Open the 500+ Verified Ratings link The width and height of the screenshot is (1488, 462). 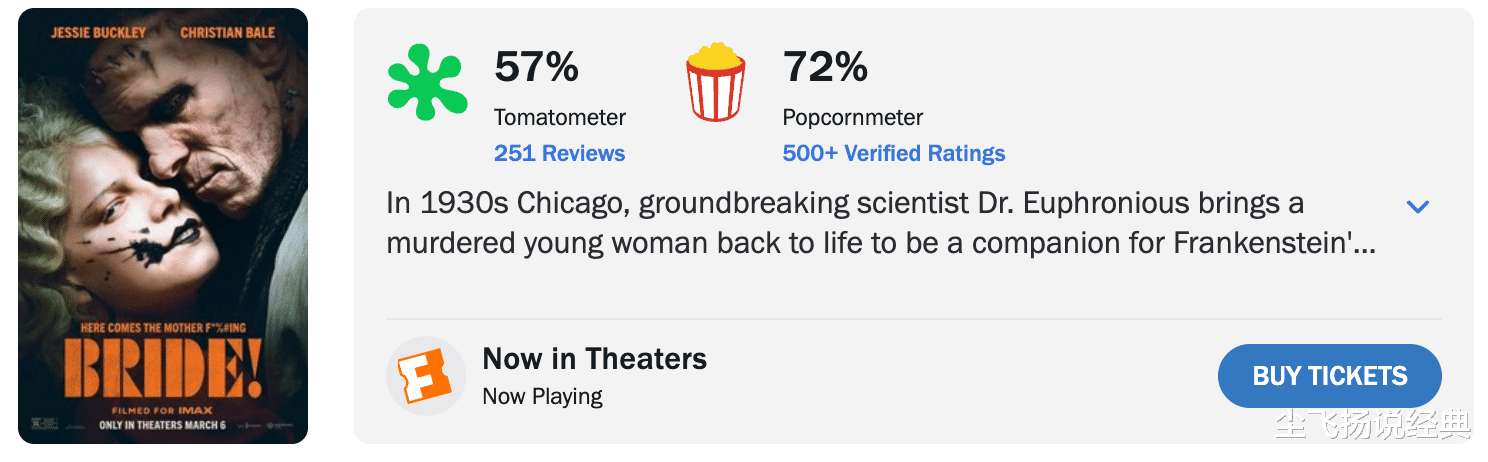pyautogui.click(x=893, y=154)
